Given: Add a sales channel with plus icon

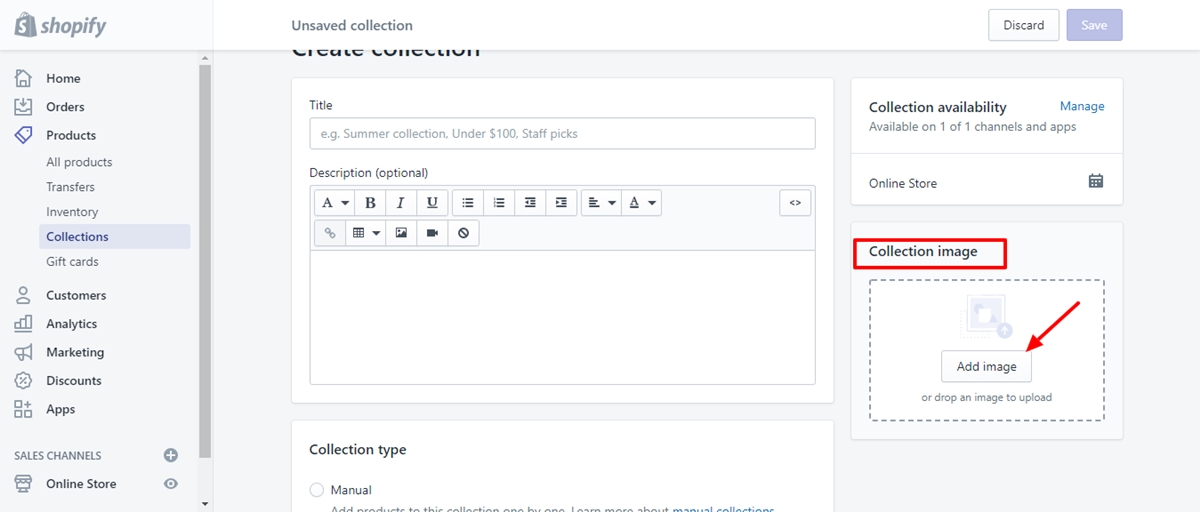Looking at the screenshot, I should [171, 455].
